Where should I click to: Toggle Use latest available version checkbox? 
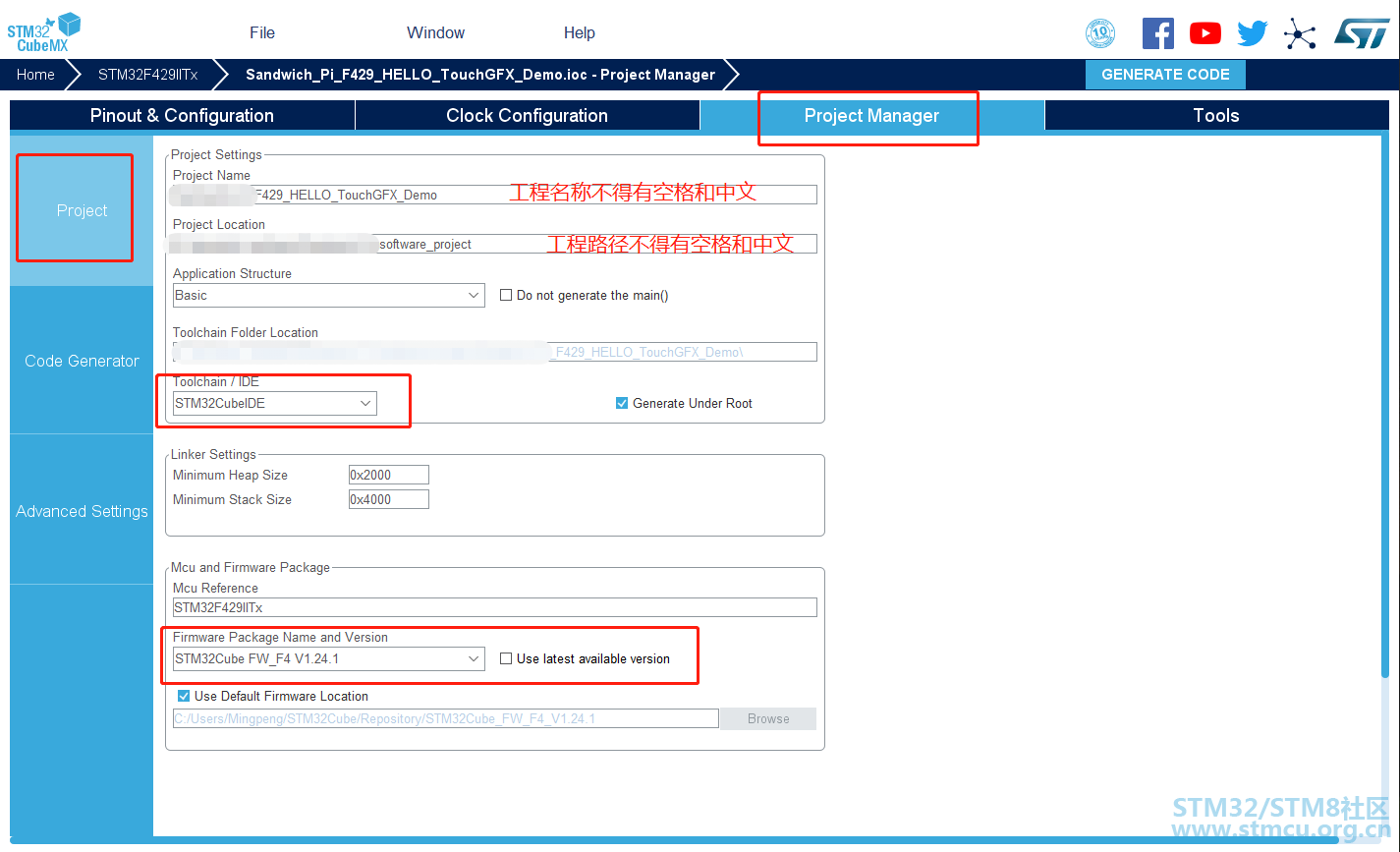click(x=506, y=658)
